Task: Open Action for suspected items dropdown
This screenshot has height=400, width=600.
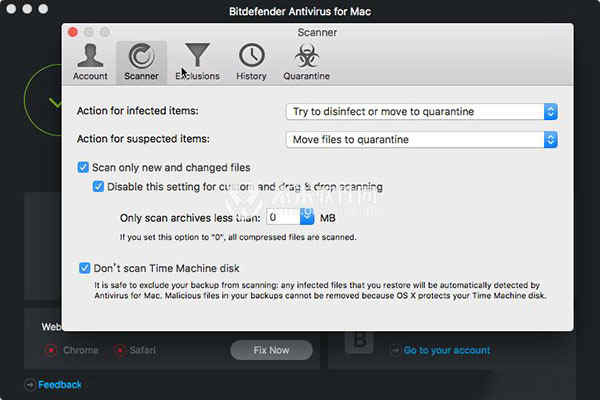Action: [421, 139]
